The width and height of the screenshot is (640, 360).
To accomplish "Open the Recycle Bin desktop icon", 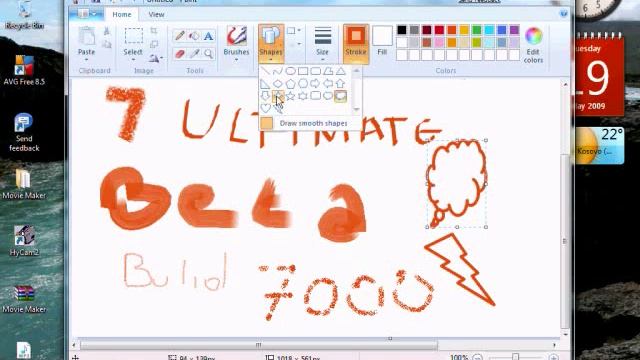I will (24, 16).
